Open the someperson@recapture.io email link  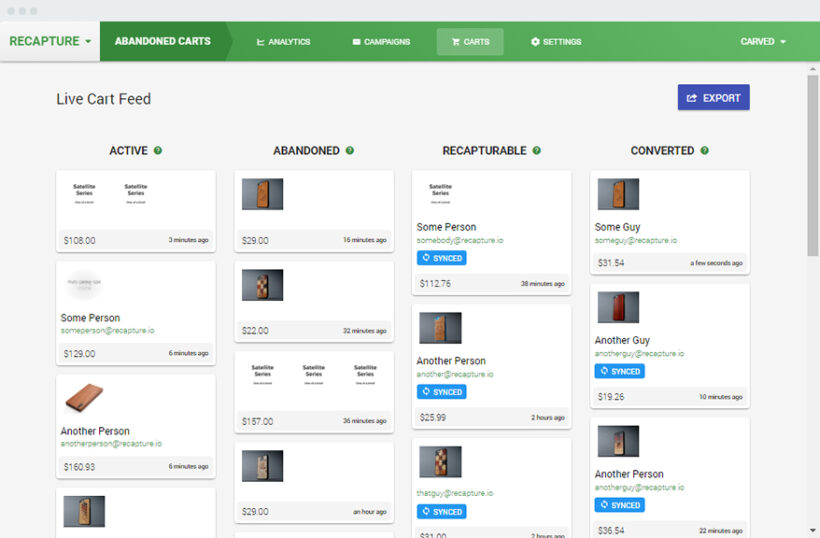coord(107,331)
